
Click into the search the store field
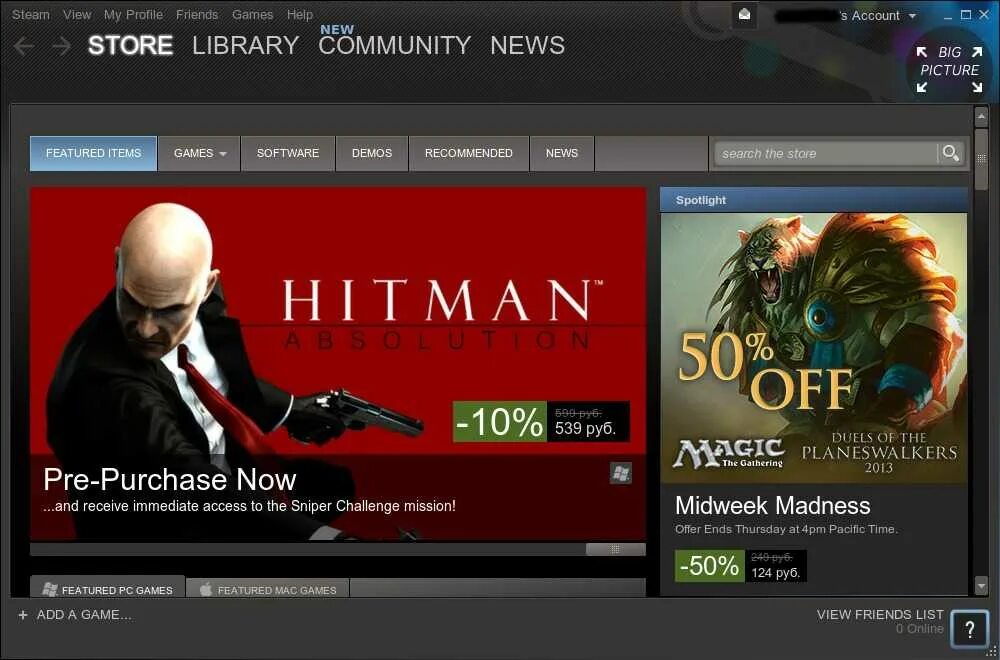[826, 153]
